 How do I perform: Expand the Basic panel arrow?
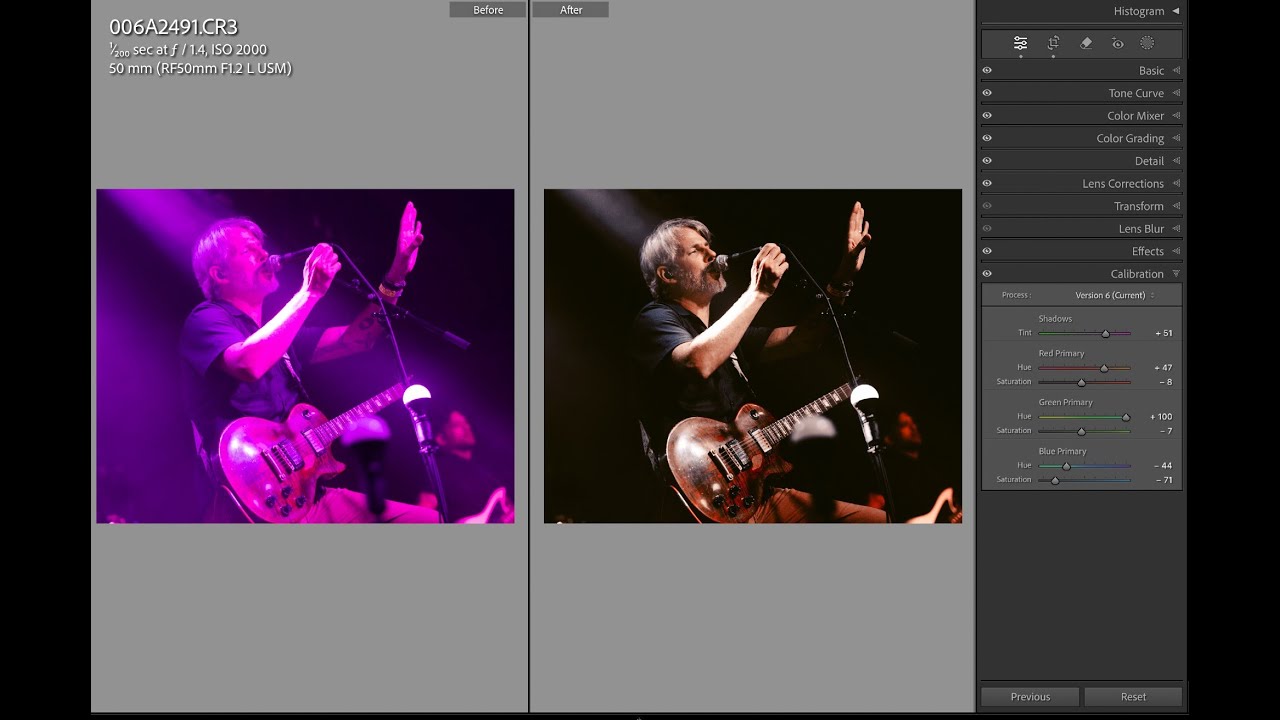click(1176, 71)
